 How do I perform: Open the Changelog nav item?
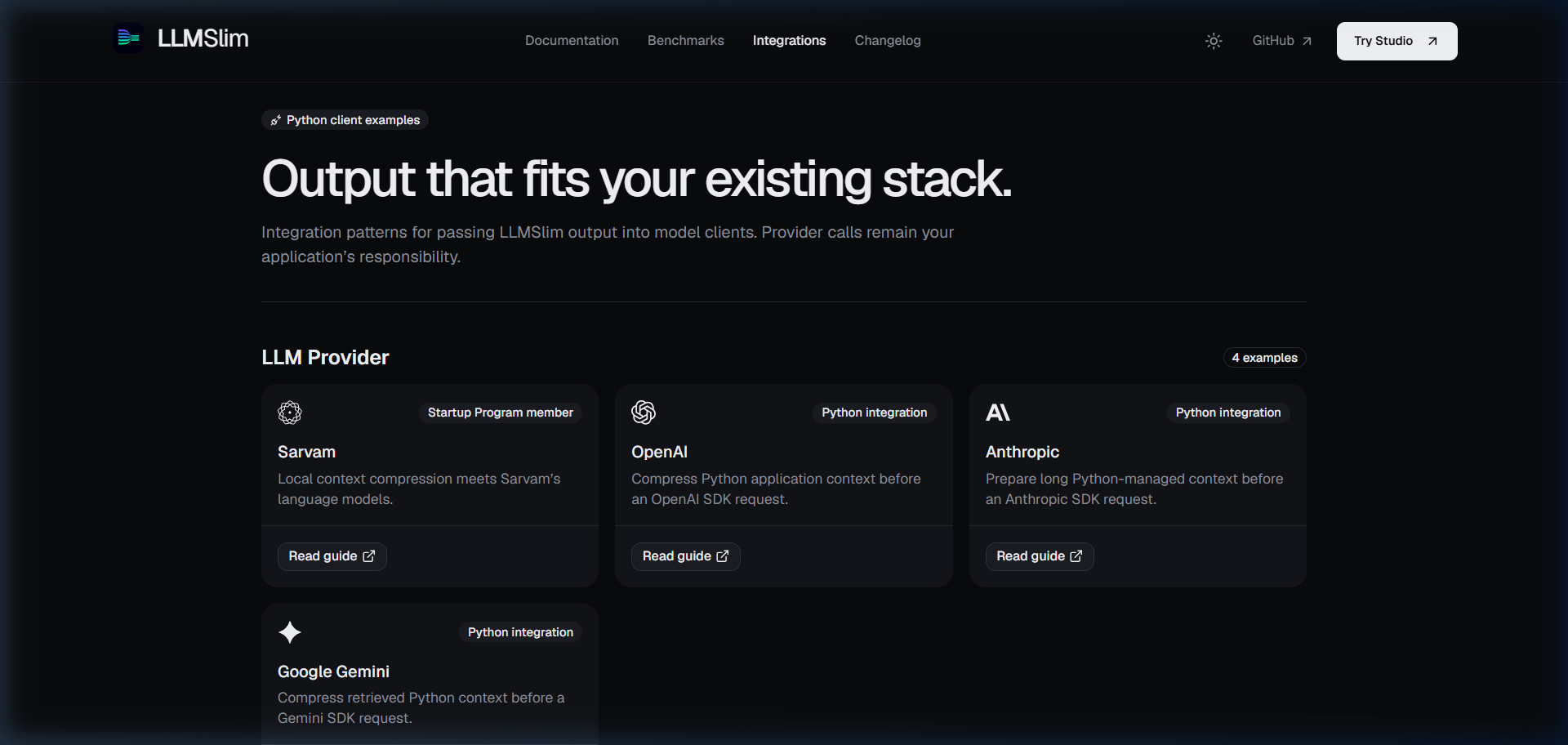click(888, 41)
